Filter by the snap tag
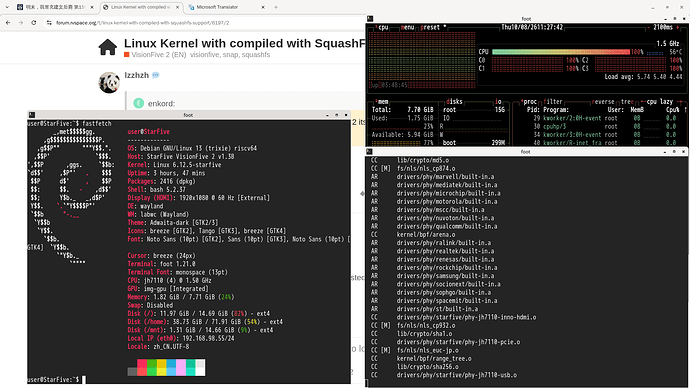This screenshot has height=388, width=690. point(230,55)
